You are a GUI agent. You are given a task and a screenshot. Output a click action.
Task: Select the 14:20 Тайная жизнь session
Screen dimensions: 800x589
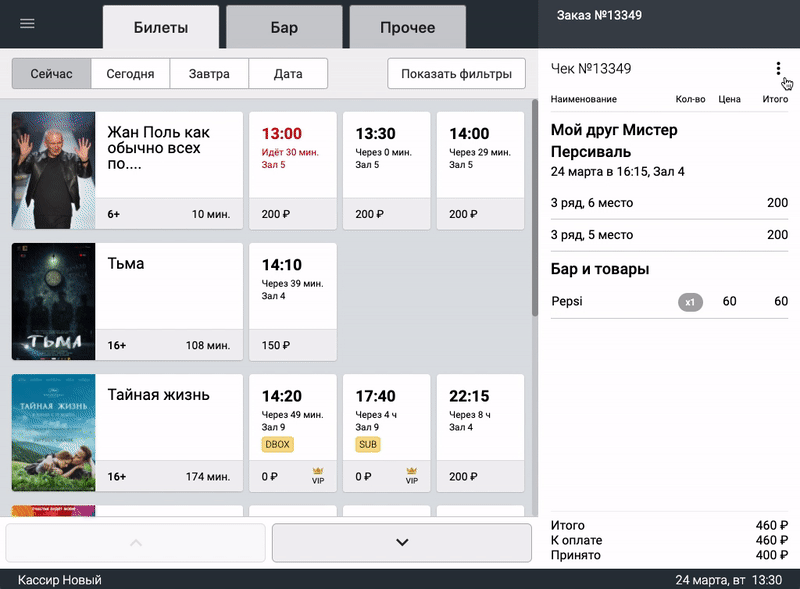(x=293, y=433)
